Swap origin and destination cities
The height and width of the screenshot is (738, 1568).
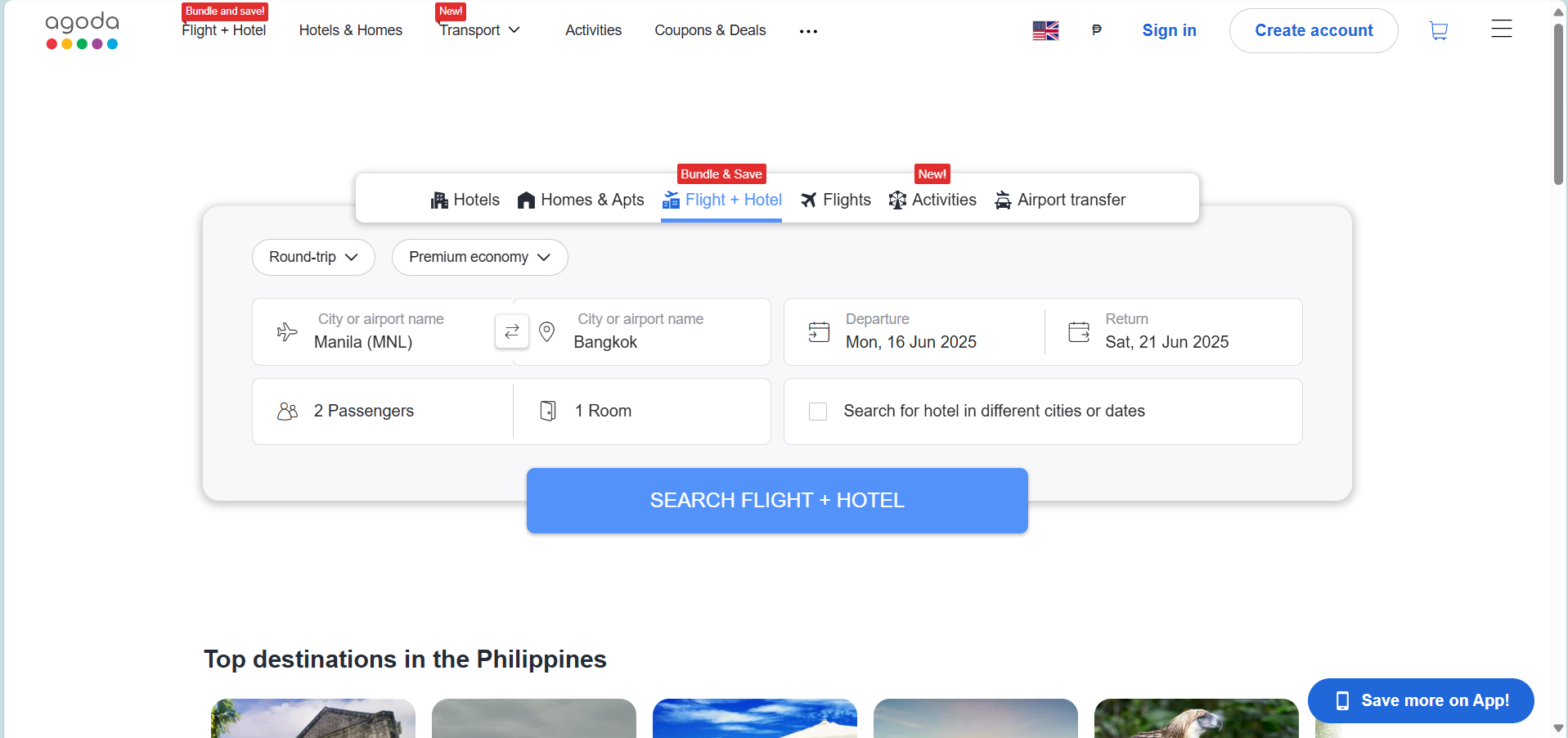[x=512, y=331]
